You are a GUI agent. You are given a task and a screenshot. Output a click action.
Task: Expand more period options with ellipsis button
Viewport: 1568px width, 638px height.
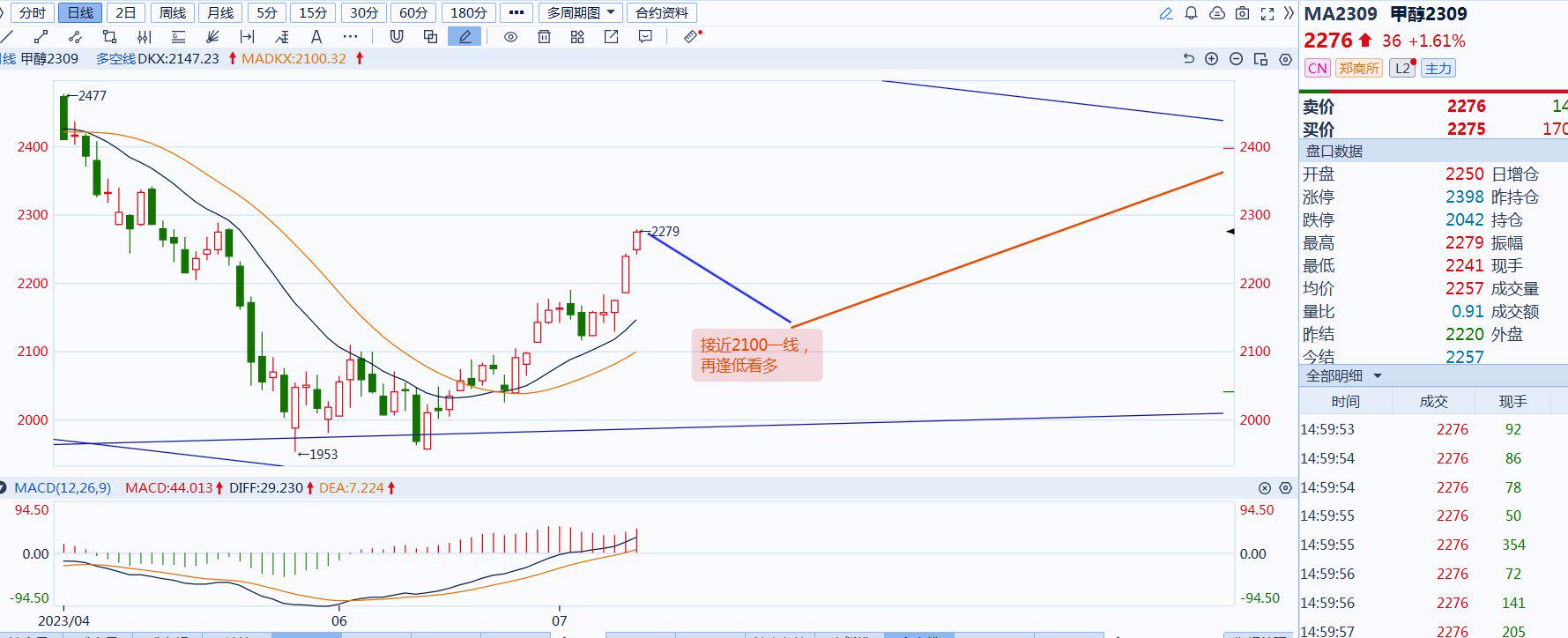(516, 13)
